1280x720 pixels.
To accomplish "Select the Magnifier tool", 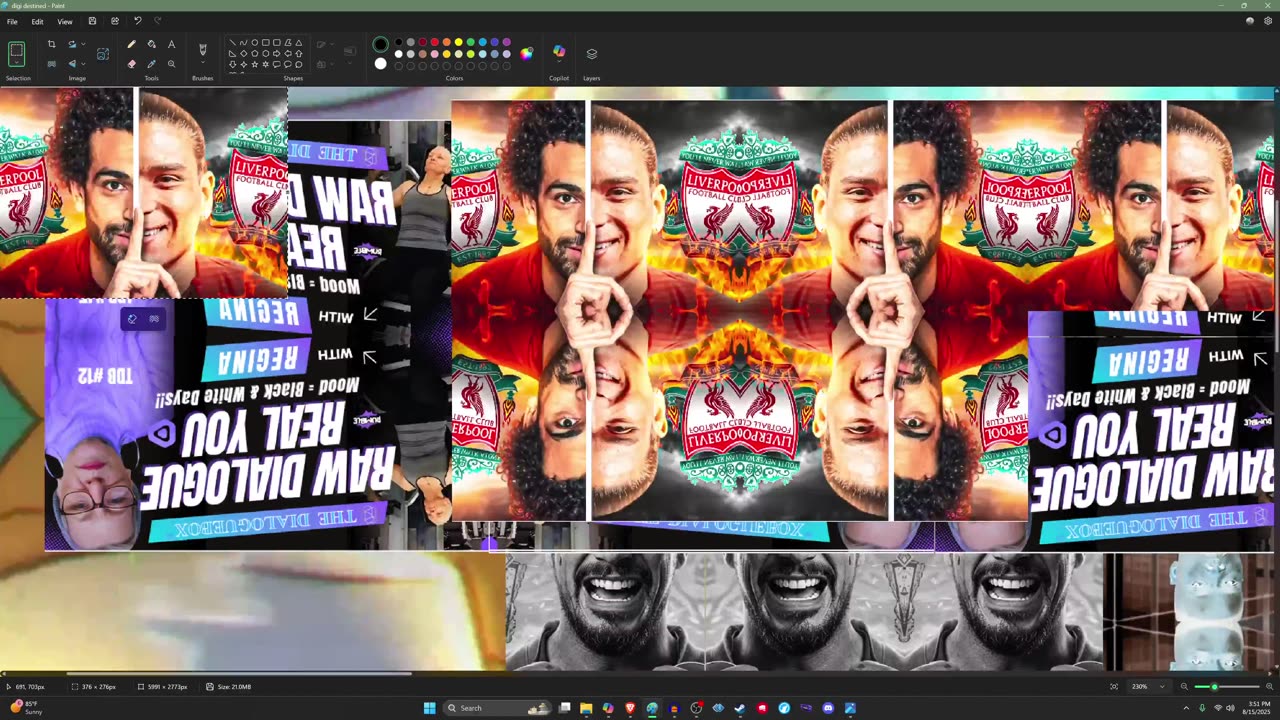I will click(x=171, y=63).
